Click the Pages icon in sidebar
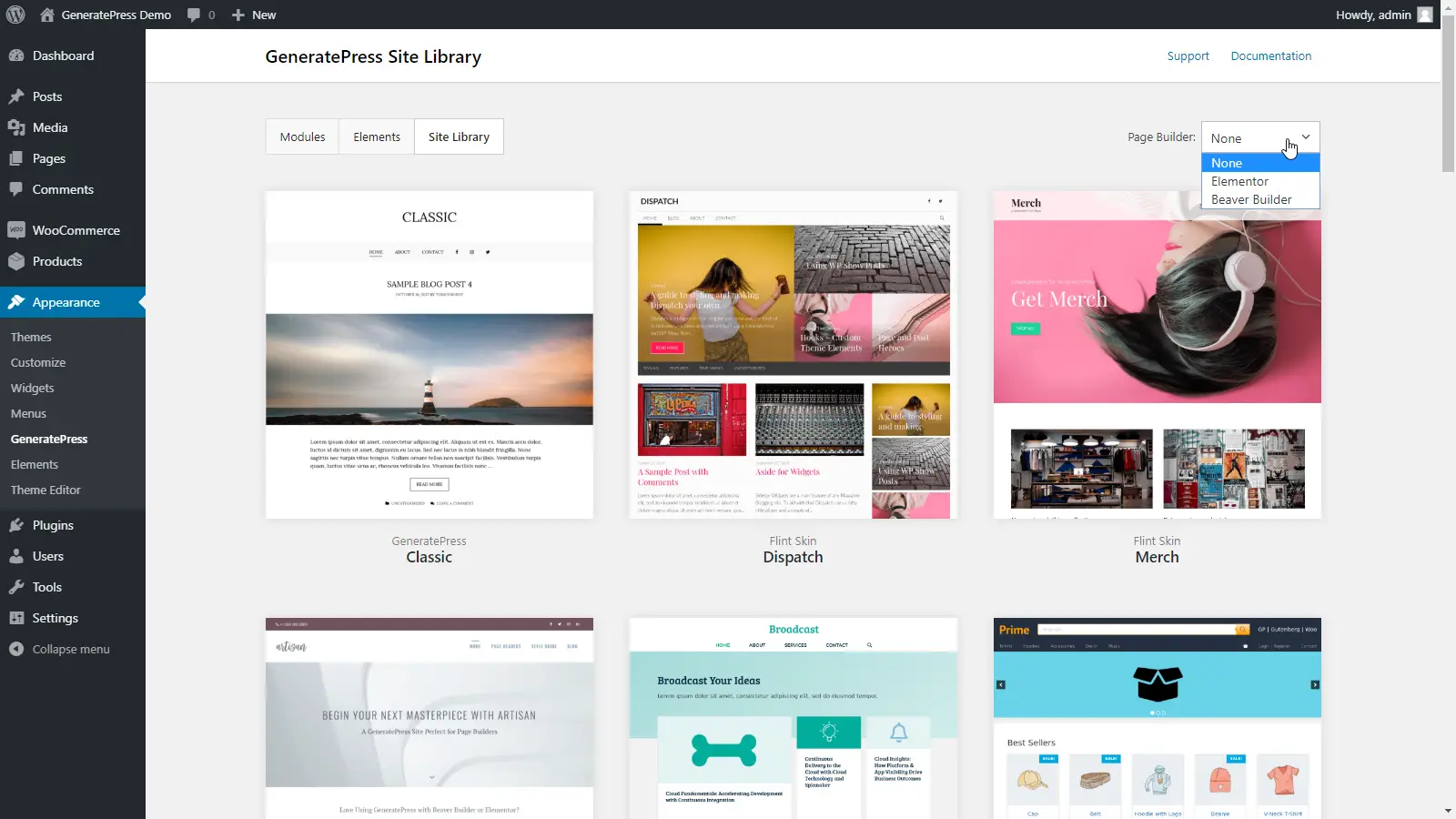The height and width of the screenshot is (819, 1456). tap(16, 158)
